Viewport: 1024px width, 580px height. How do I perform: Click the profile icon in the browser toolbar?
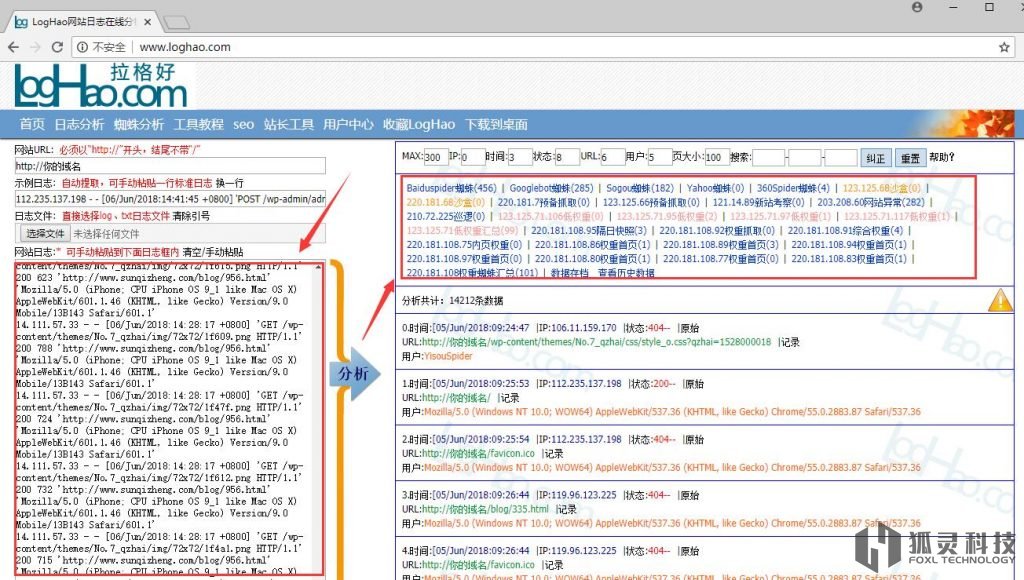pos(916,8)
